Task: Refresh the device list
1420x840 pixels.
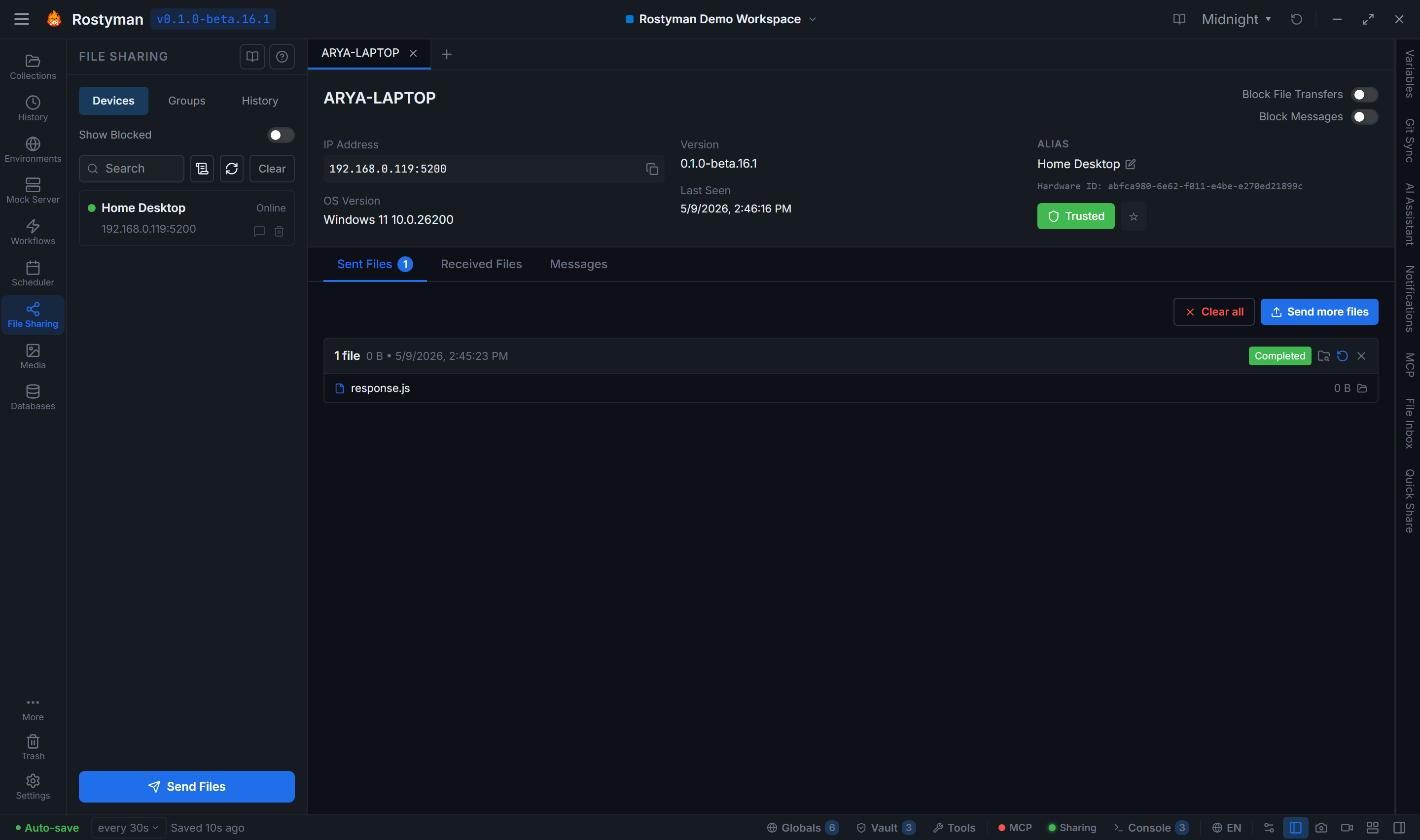Action: [x=231, y=169]
